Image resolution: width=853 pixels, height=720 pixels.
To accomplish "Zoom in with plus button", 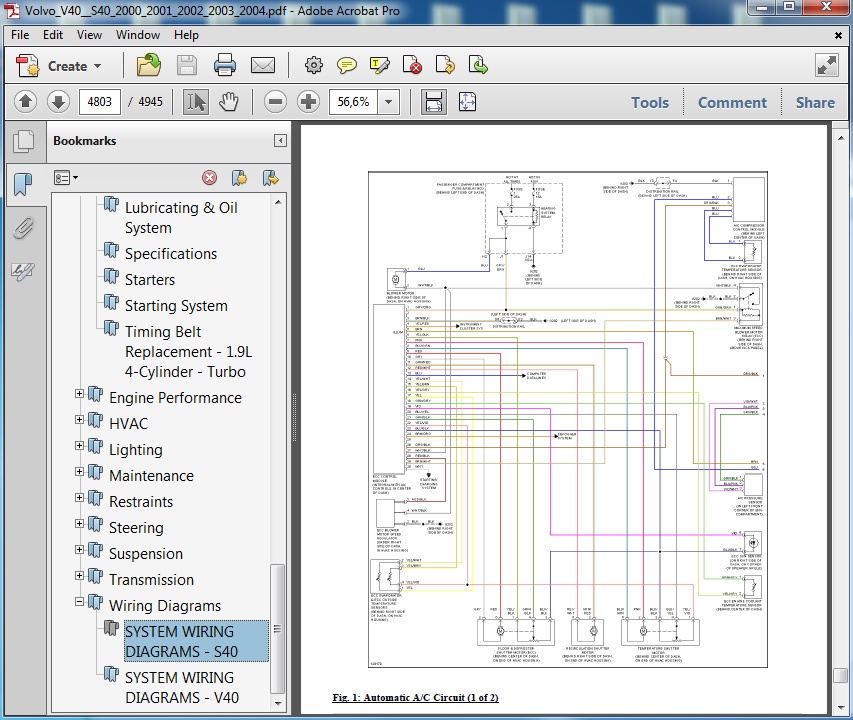I will pyautogui.click(x=308, y=102).
